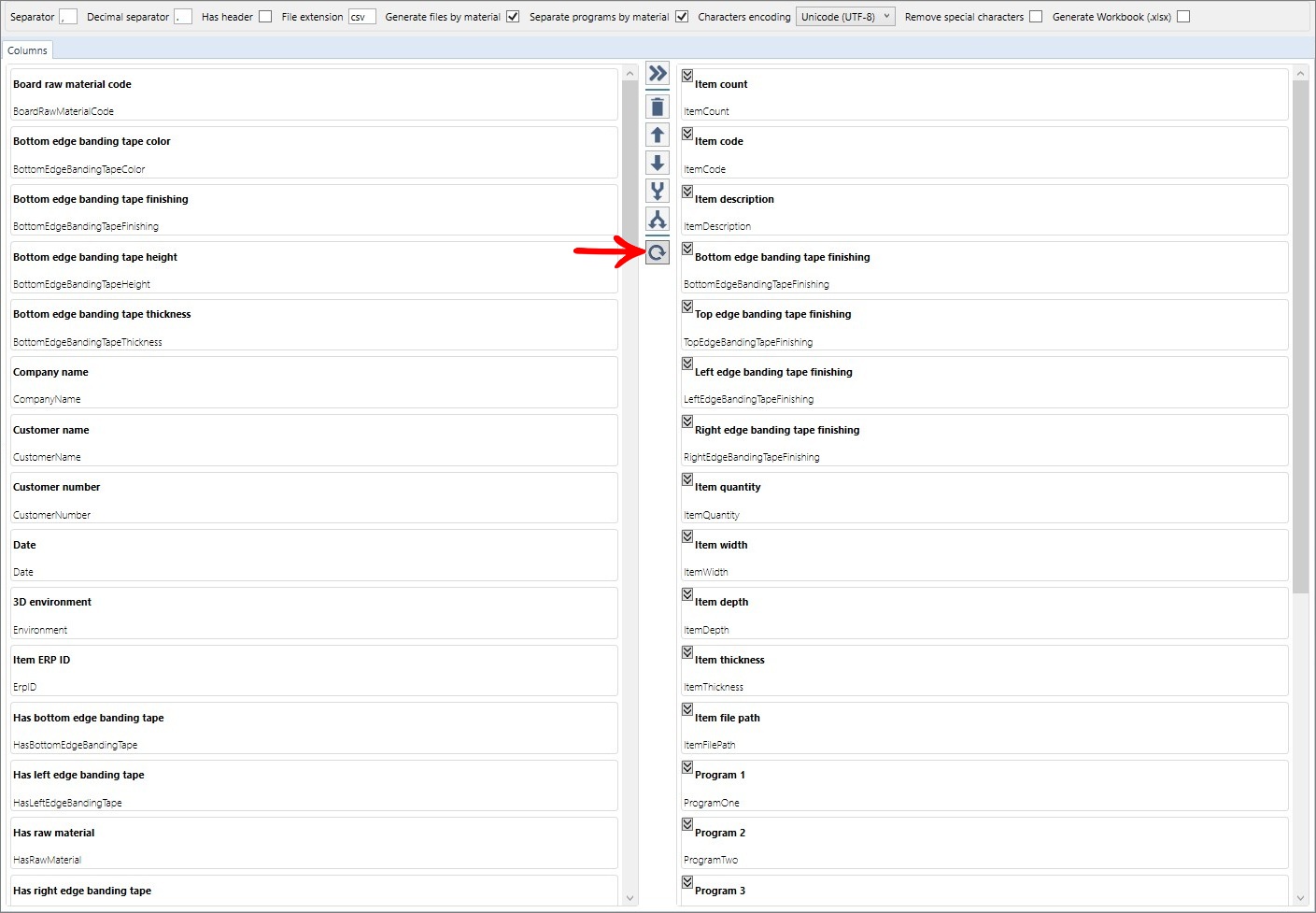Select the Program 1 row label
1316x913 pixels.
point(720,775)
